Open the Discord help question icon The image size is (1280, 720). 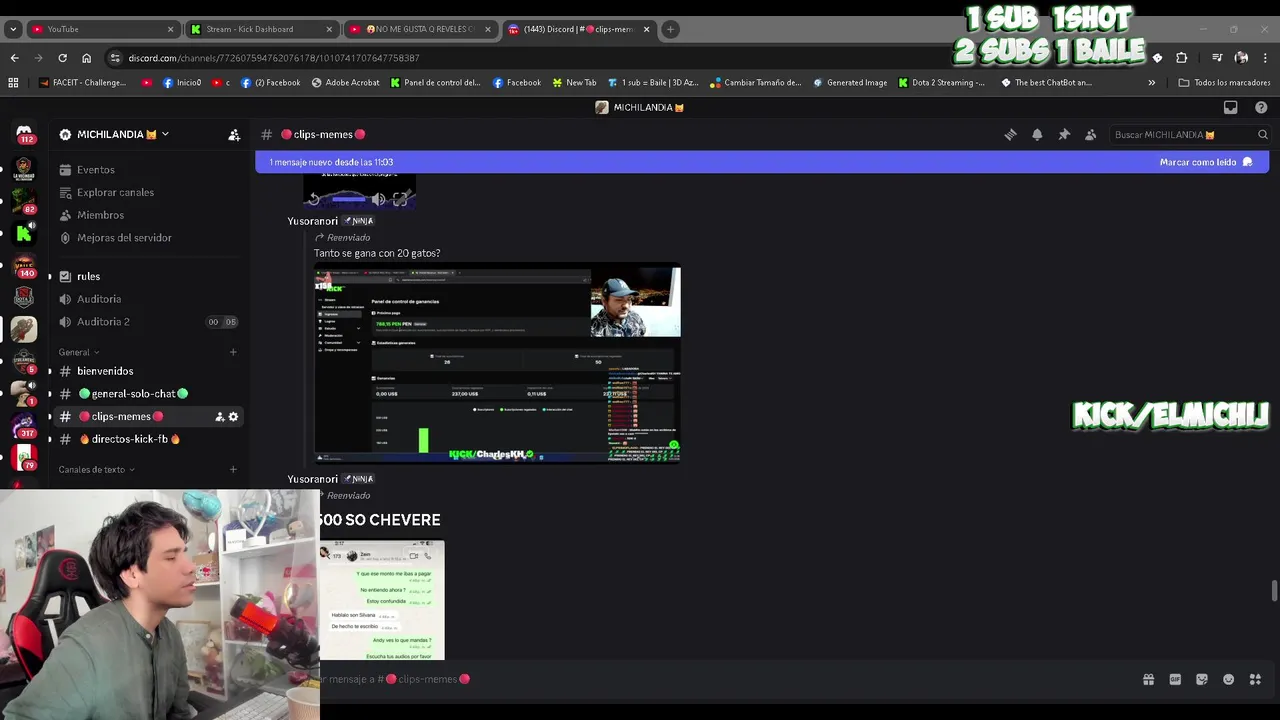(1261, 107)
